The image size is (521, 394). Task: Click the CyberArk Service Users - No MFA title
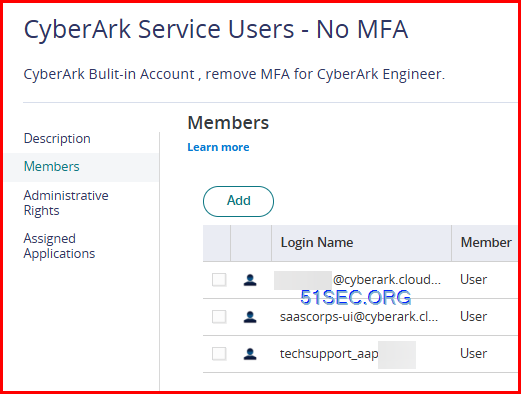216,30
